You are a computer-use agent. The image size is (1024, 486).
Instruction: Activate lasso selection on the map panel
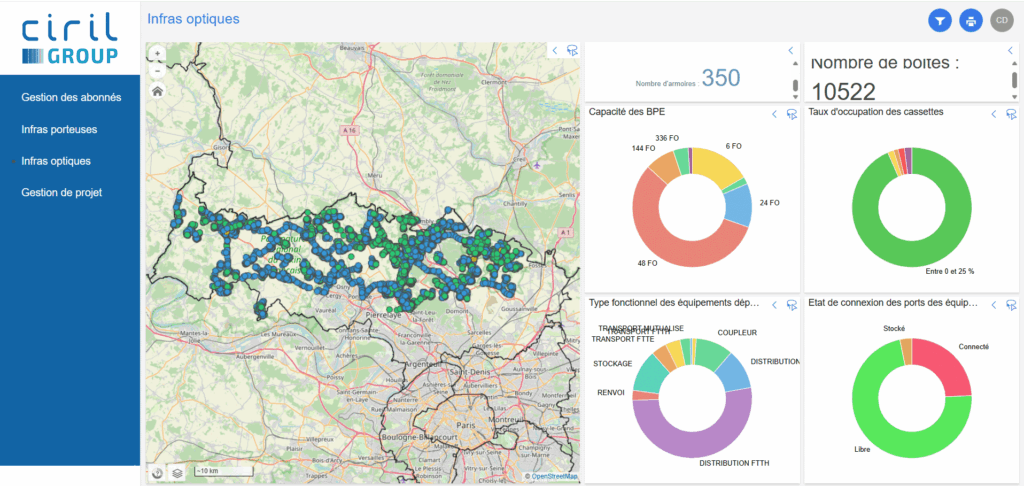pyautogui.click(x=572, y=50)
